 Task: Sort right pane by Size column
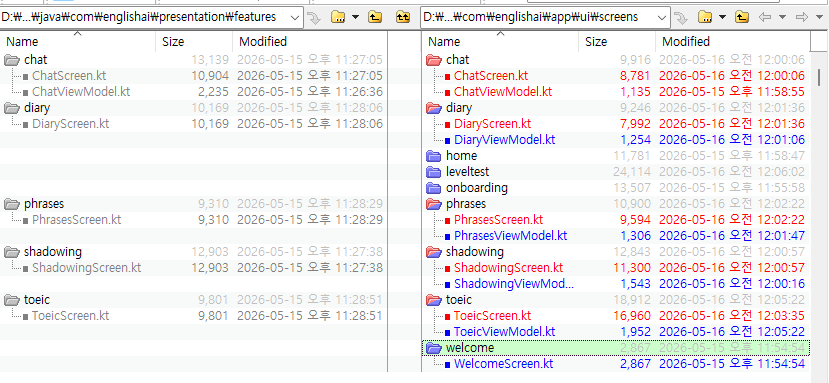(617, 41)
